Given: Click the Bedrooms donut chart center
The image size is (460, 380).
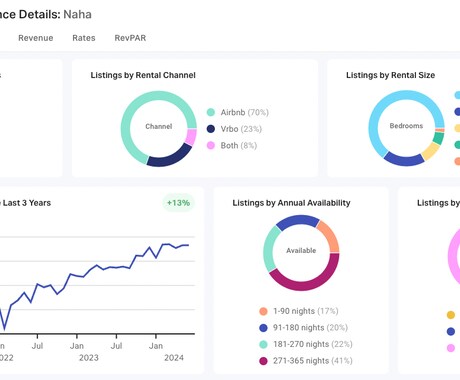Looking at the screenshot, I should pos(406,126).
